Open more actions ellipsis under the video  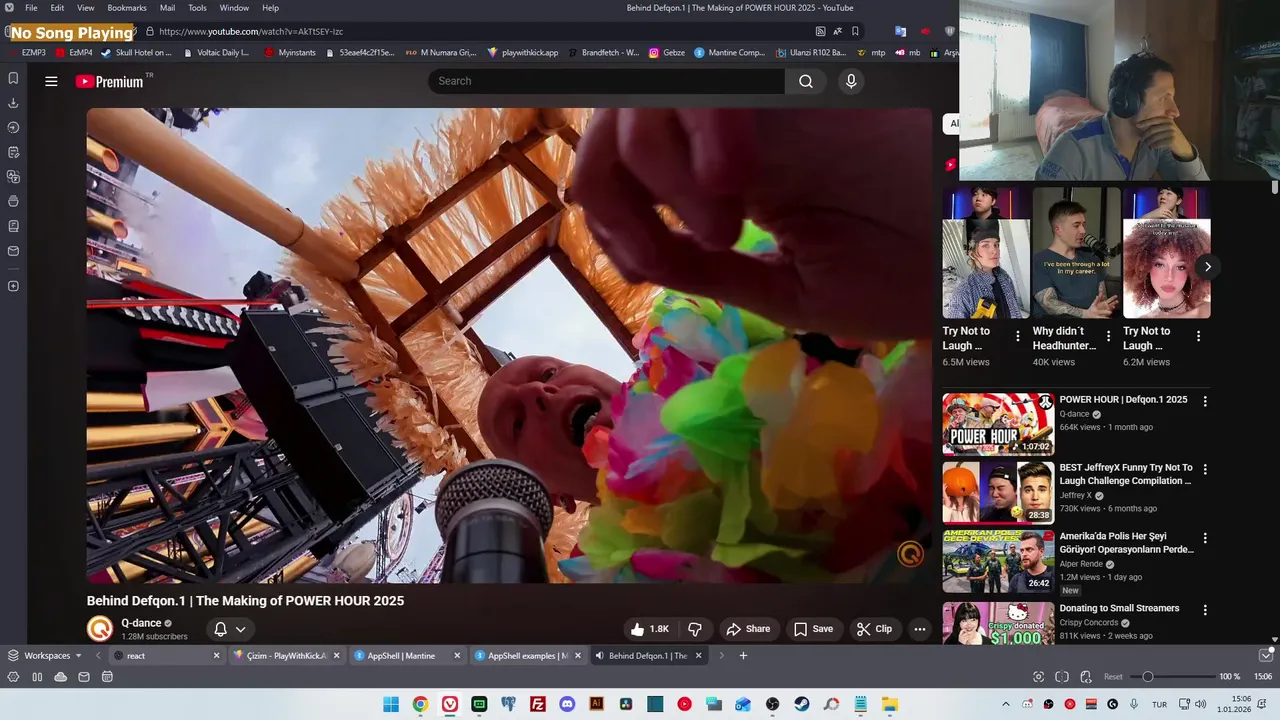point(919,629)
